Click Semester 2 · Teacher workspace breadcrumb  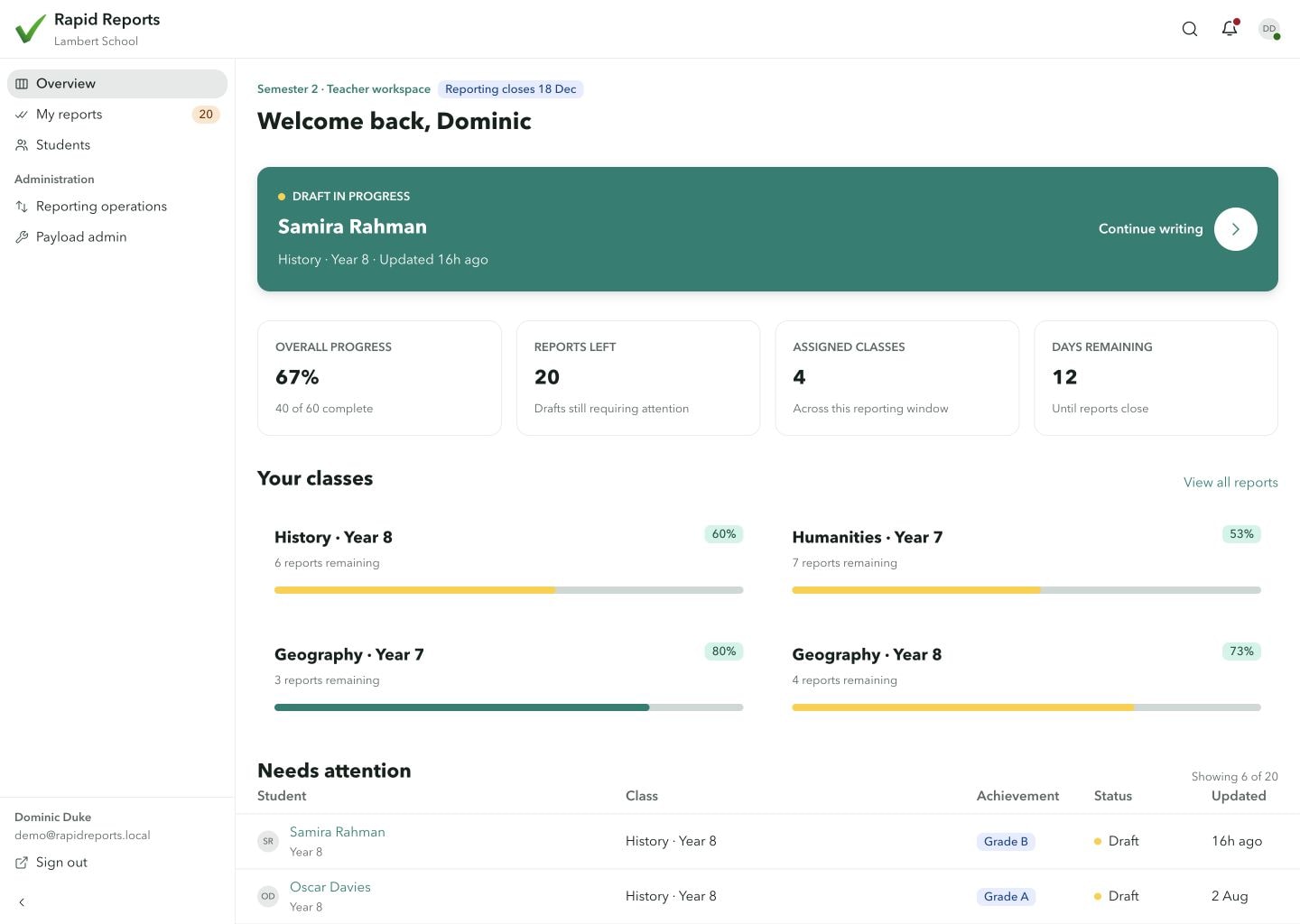click(x=344, y=89)
